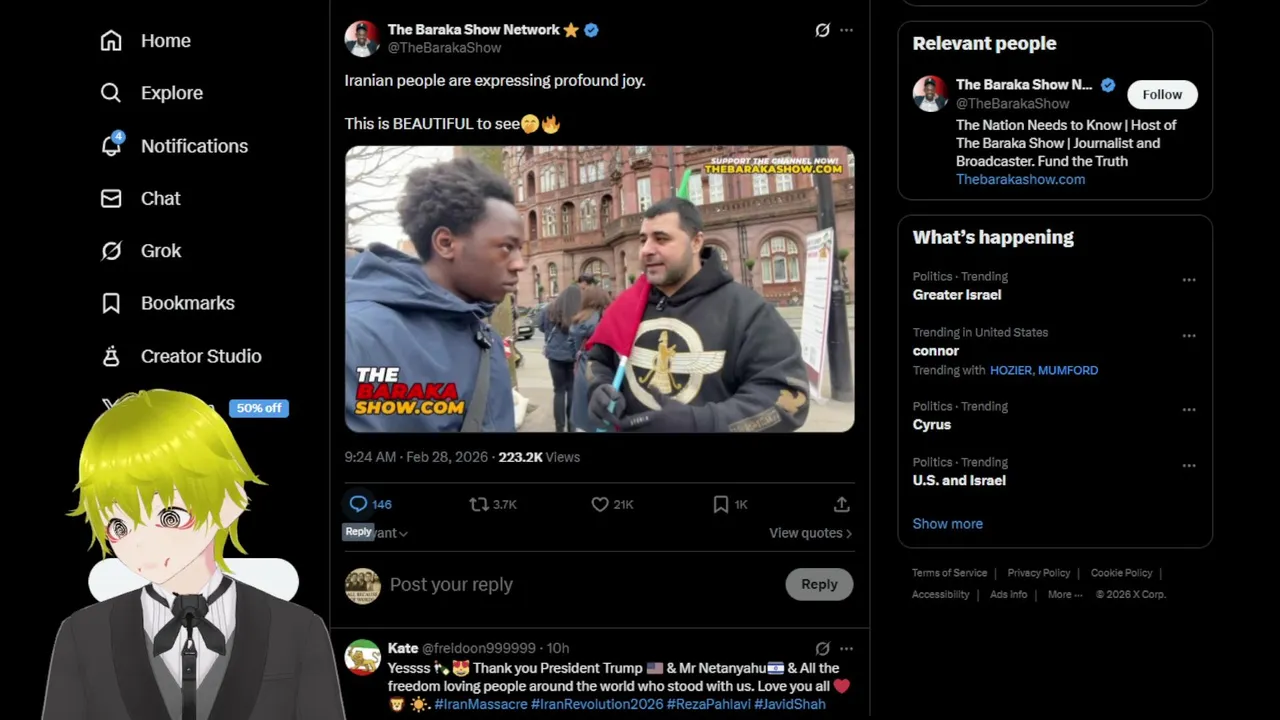
Task: Open Kate's username on the reply
Action: point(403,648)
